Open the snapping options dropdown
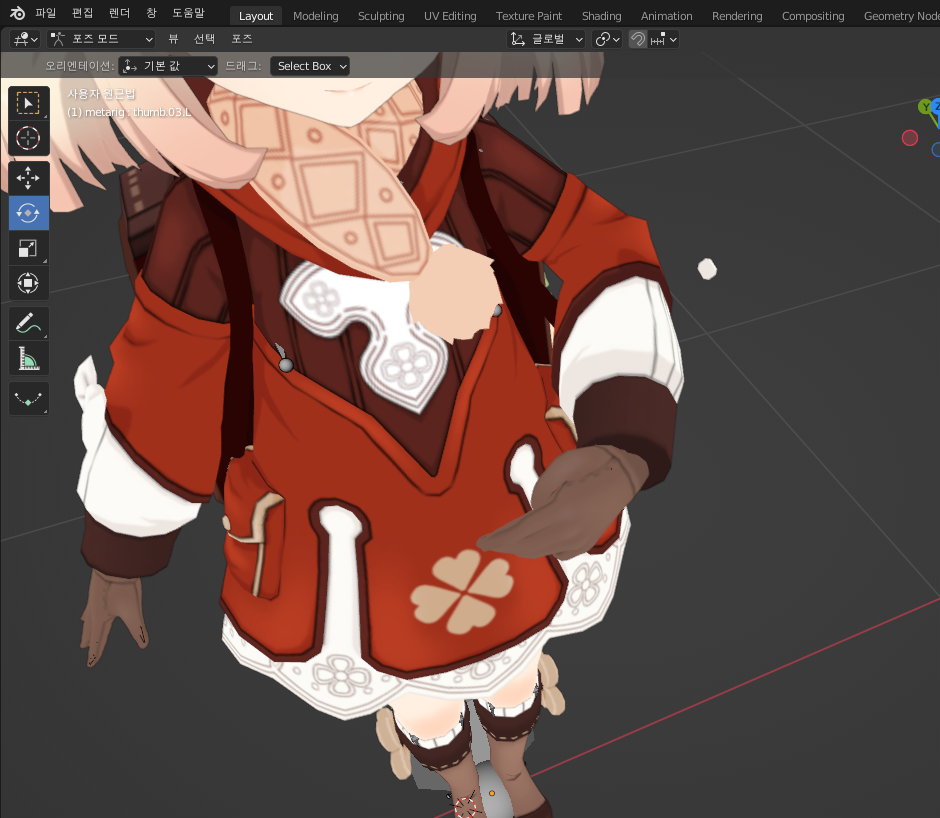The image size is (940, 818). tap(664, 40)
